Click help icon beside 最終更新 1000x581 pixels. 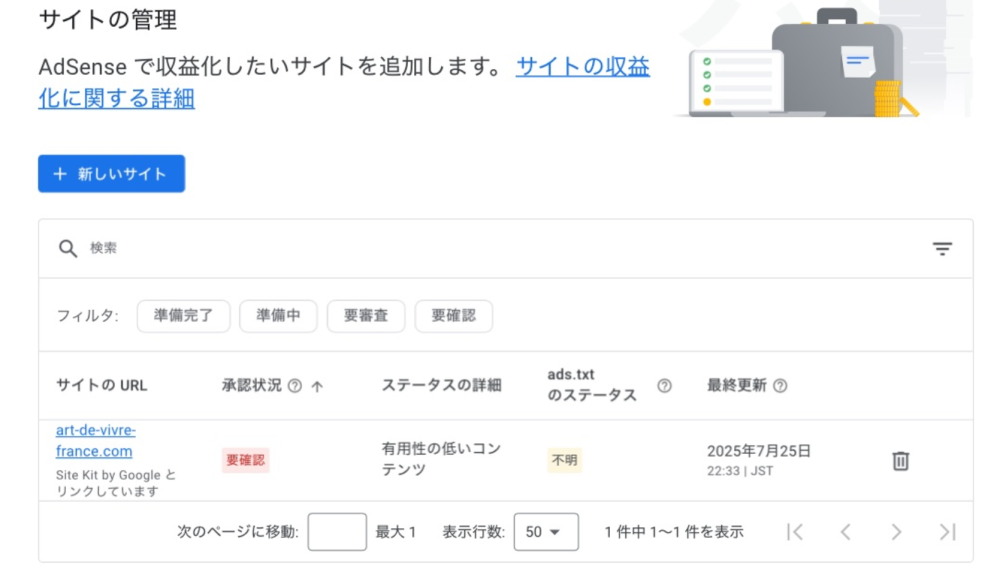click(x=780, y=386)
